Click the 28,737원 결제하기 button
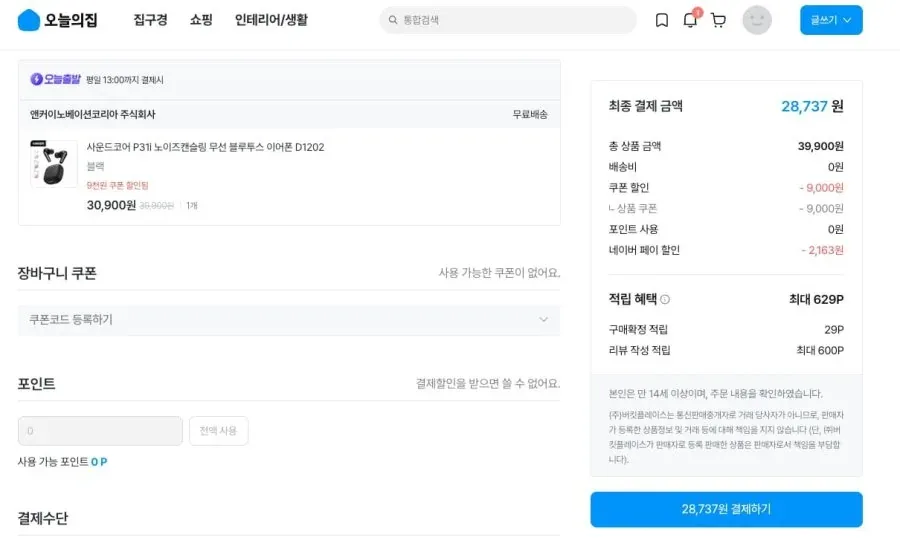Viewport: 900px width, 543px height. click(x=726, y=509)
